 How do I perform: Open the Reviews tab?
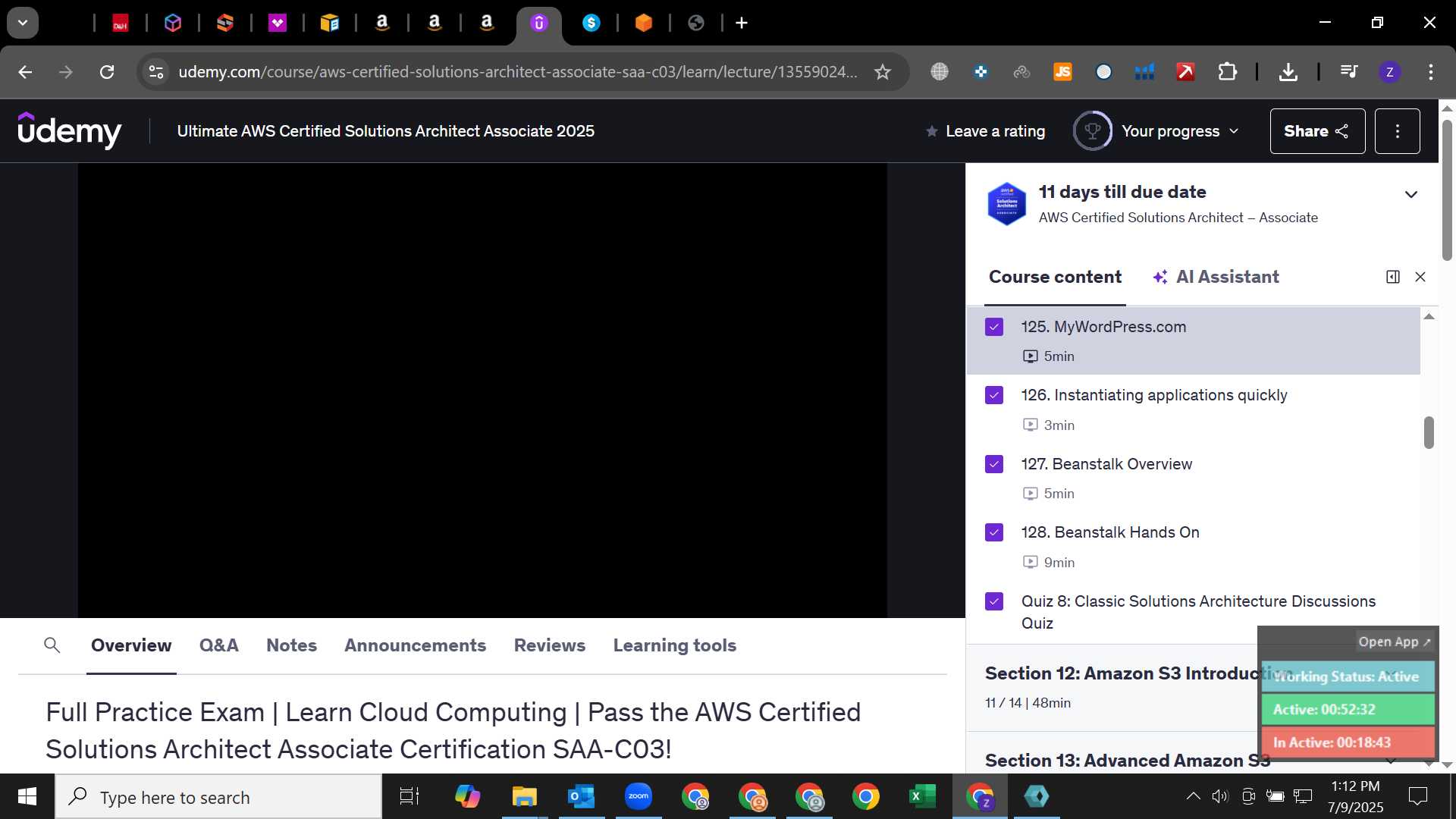click(x=550, y=645)
